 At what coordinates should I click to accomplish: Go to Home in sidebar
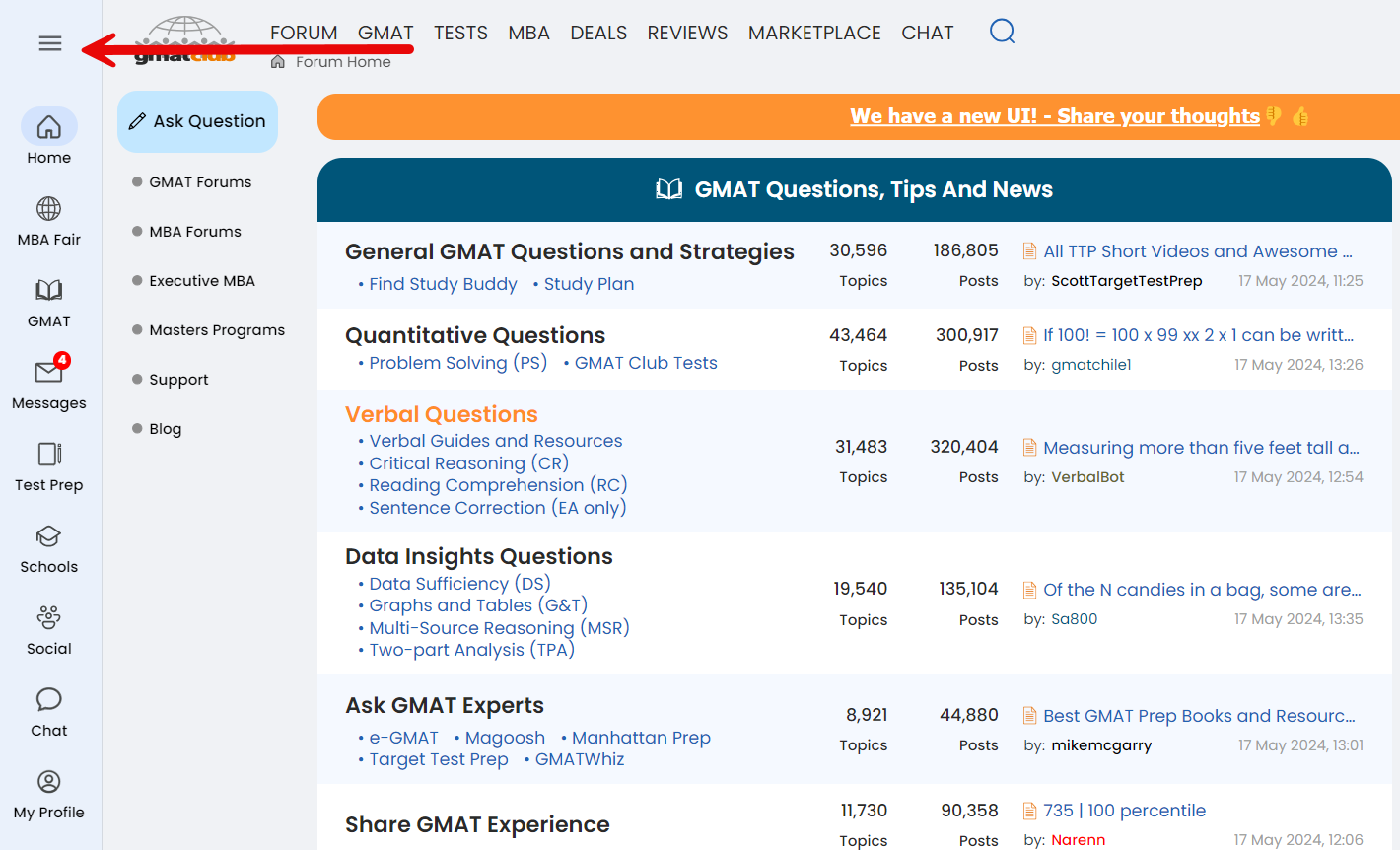coord(49,127)
